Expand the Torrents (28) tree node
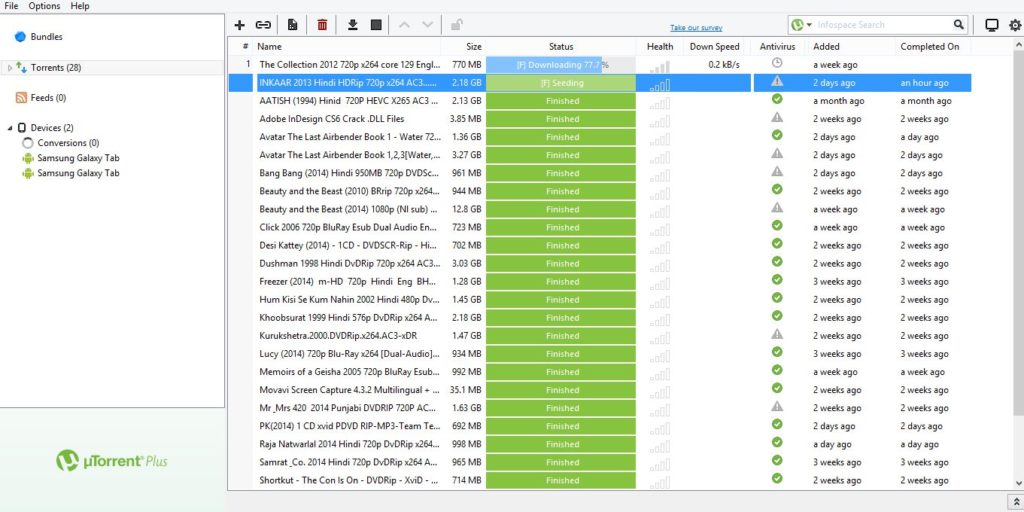Screen dimensions: 1024x512 tap(10, 68)
